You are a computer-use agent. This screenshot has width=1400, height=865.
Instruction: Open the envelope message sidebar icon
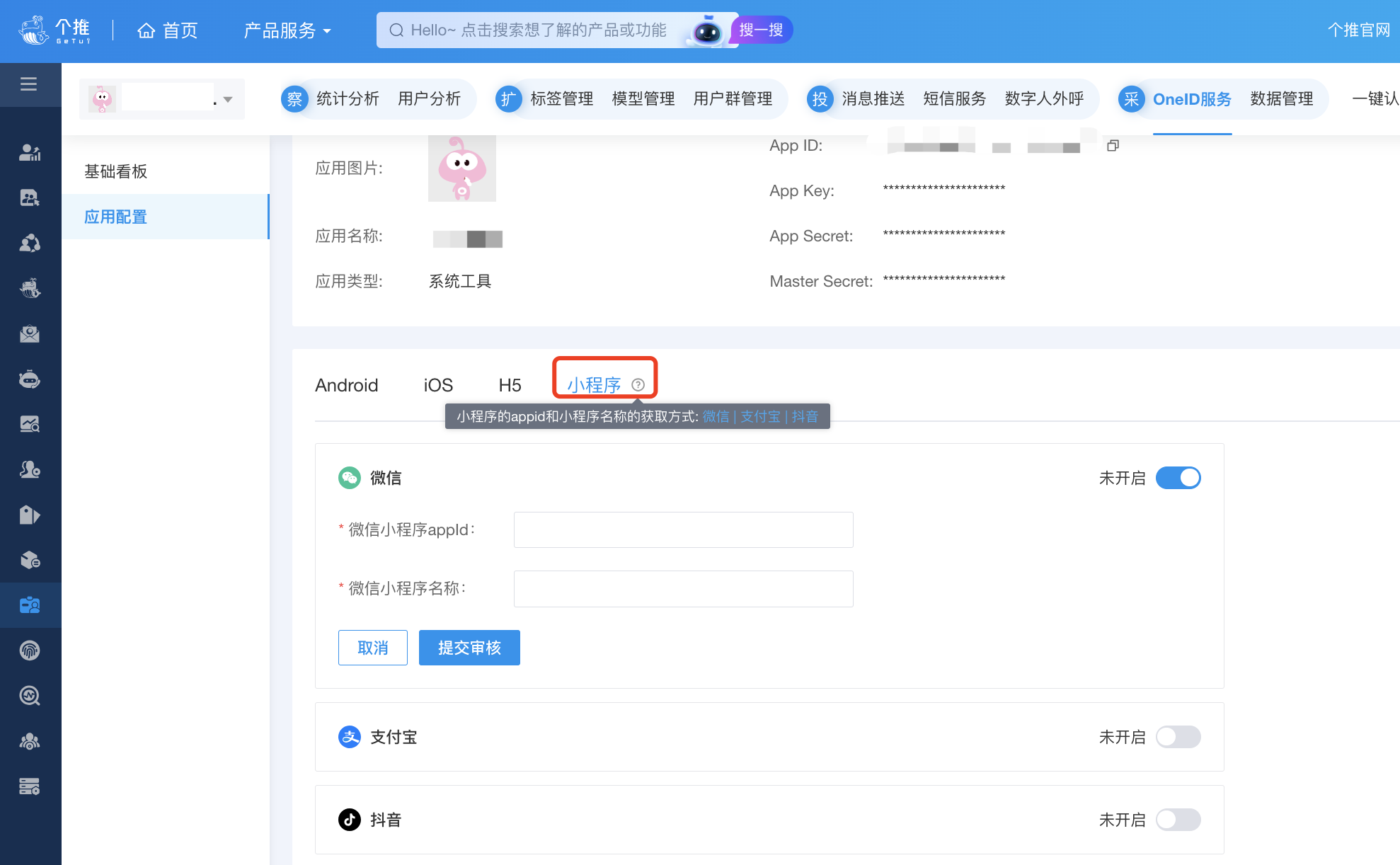point(30,333)
